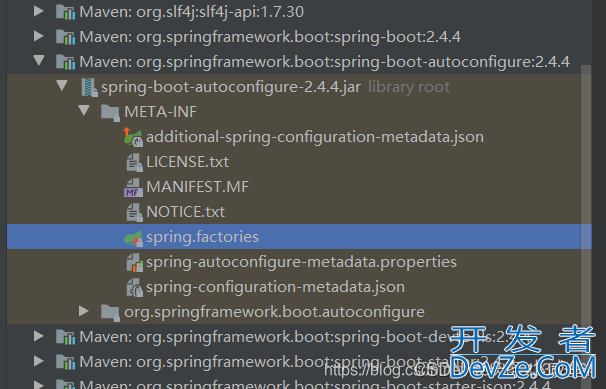The height and width of the screenshot is (389, 606).
Task: Collapse the spring-boot-autoconfigure-2.4.4.jar node
Action: click(x=62, y=85)
